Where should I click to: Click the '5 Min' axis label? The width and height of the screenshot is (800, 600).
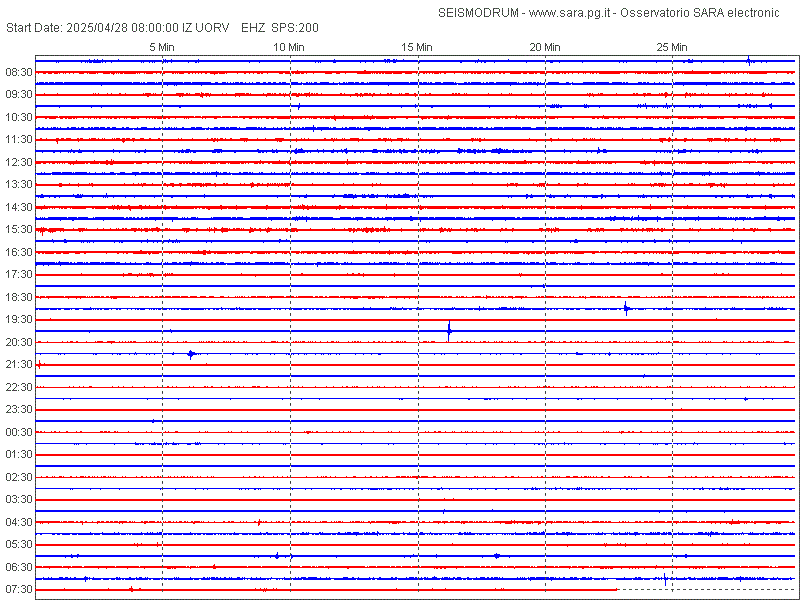[x=162, y=47]
